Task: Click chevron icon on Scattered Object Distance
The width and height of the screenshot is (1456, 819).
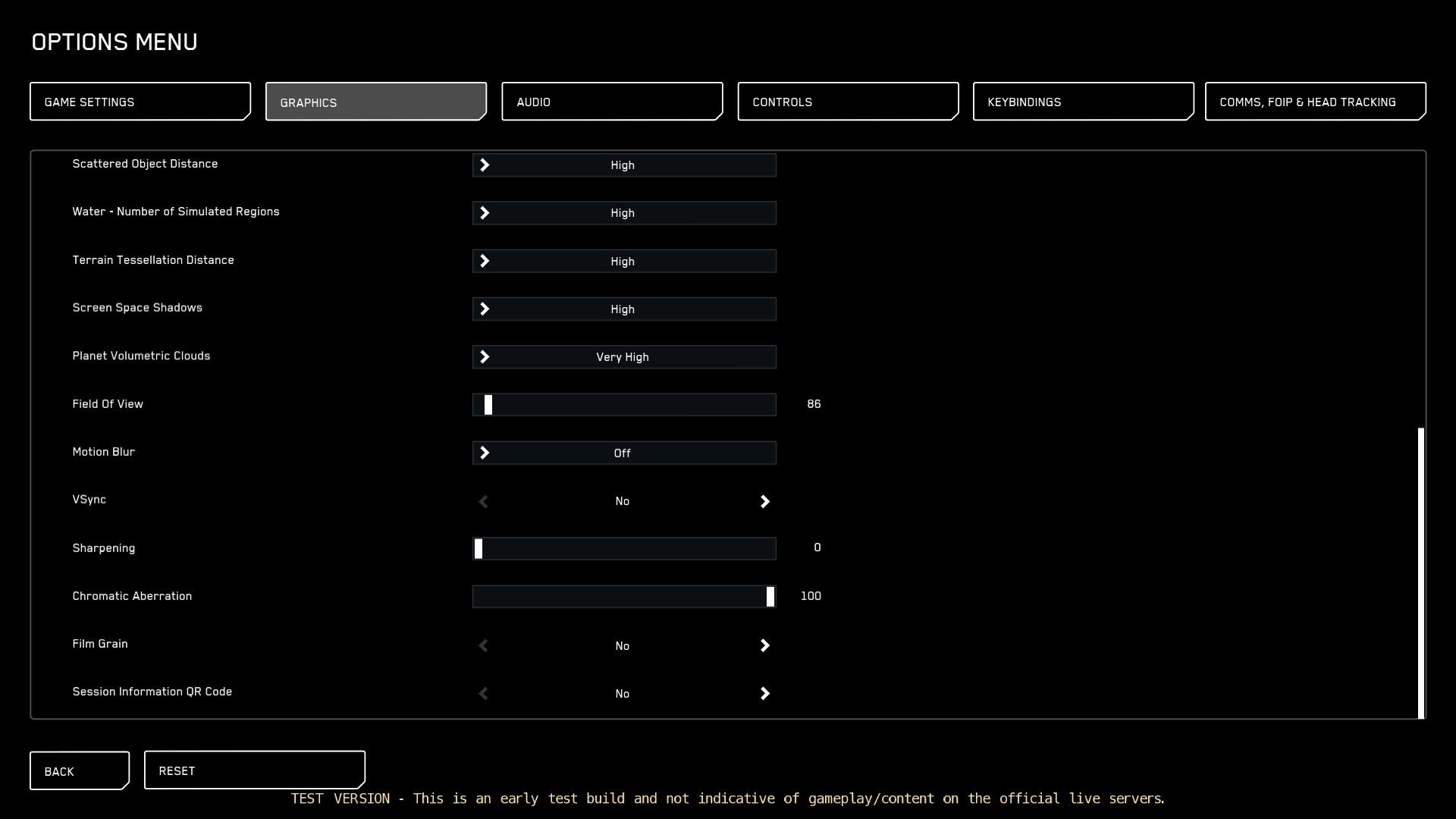Action: (485, 165)
